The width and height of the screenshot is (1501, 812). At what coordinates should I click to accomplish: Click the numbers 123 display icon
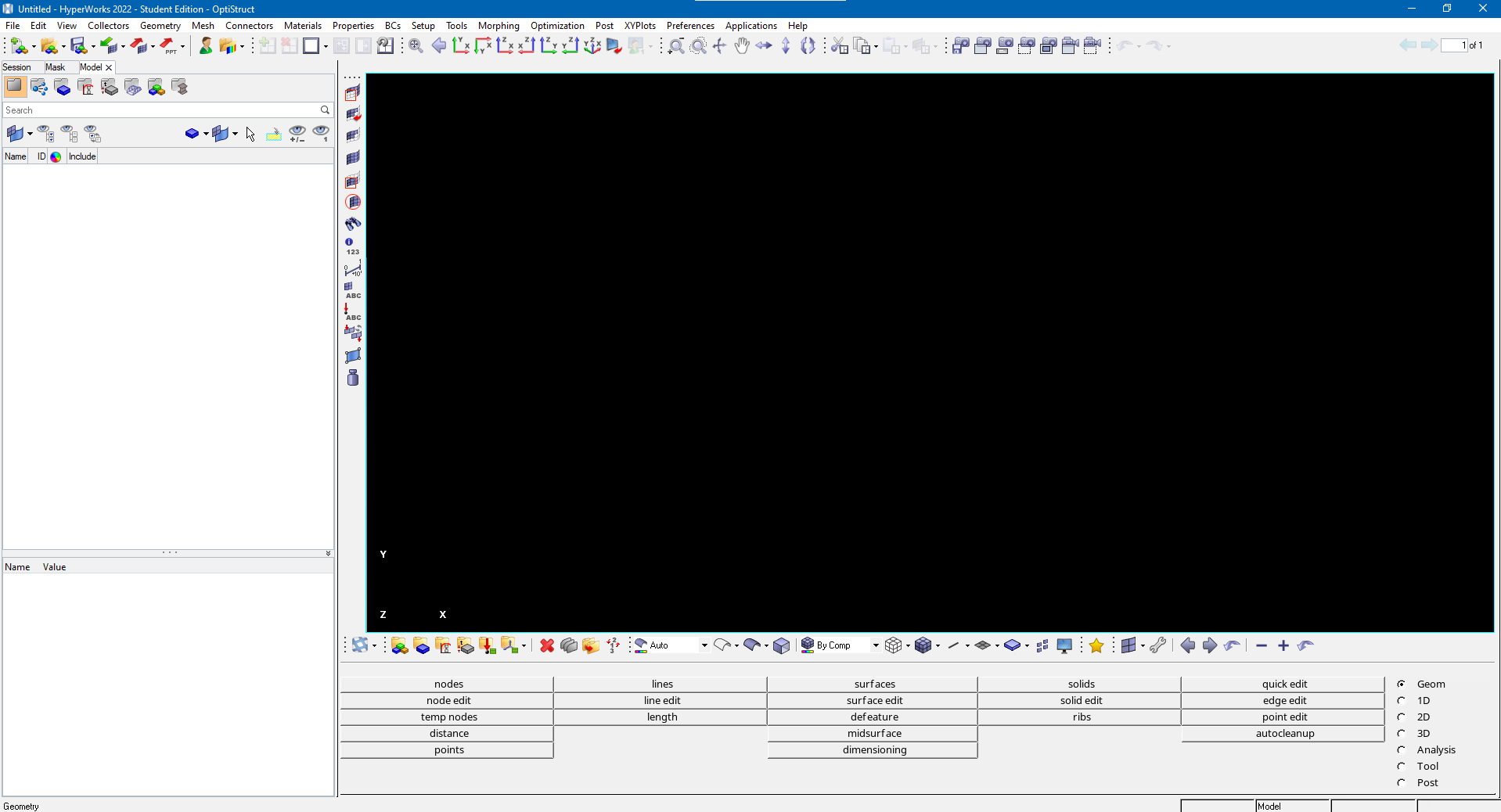coord(352,246)
